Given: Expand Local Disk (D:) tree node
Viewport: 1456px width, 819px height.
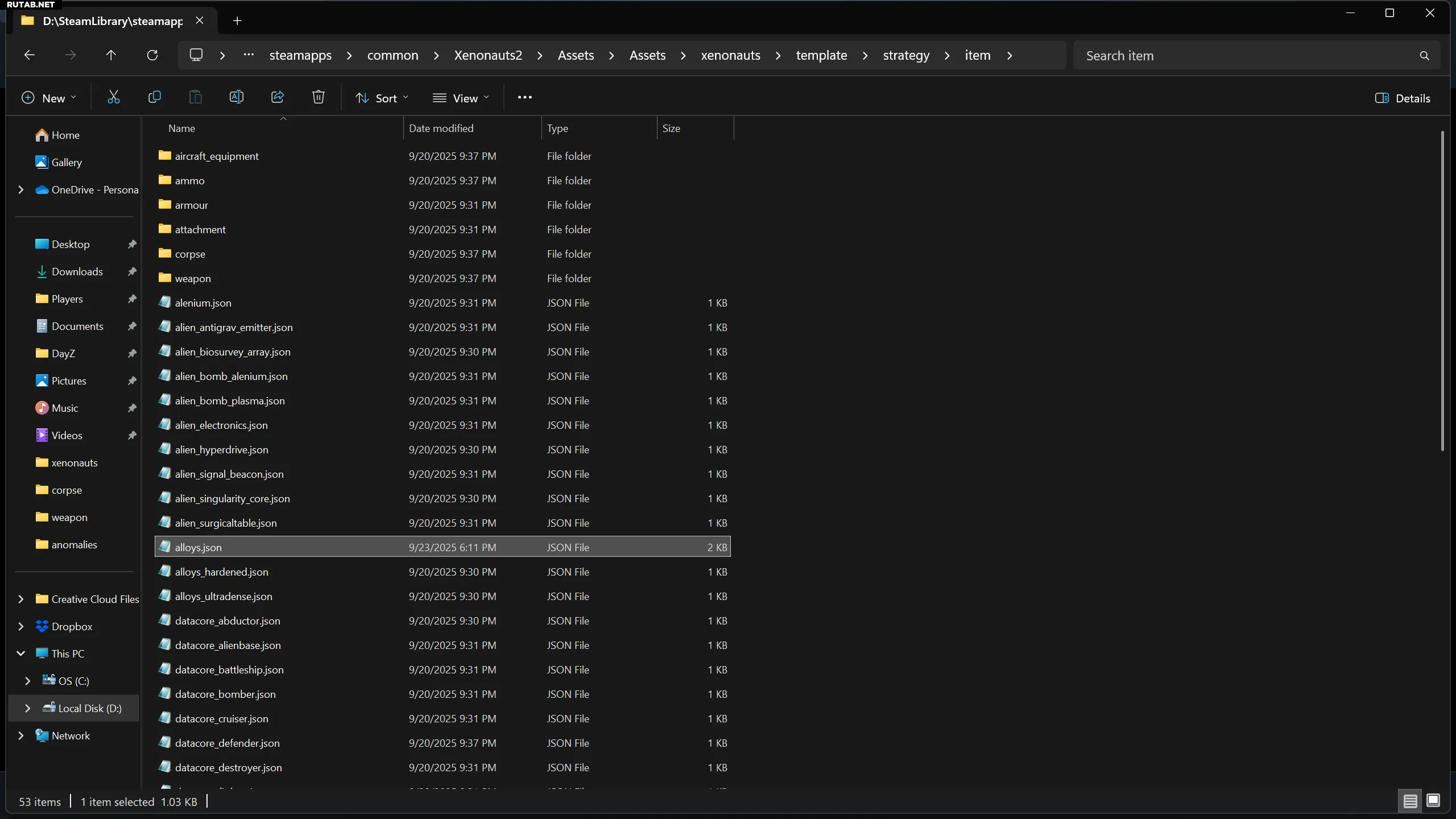Looking at the screenshot, I should 27,708.
